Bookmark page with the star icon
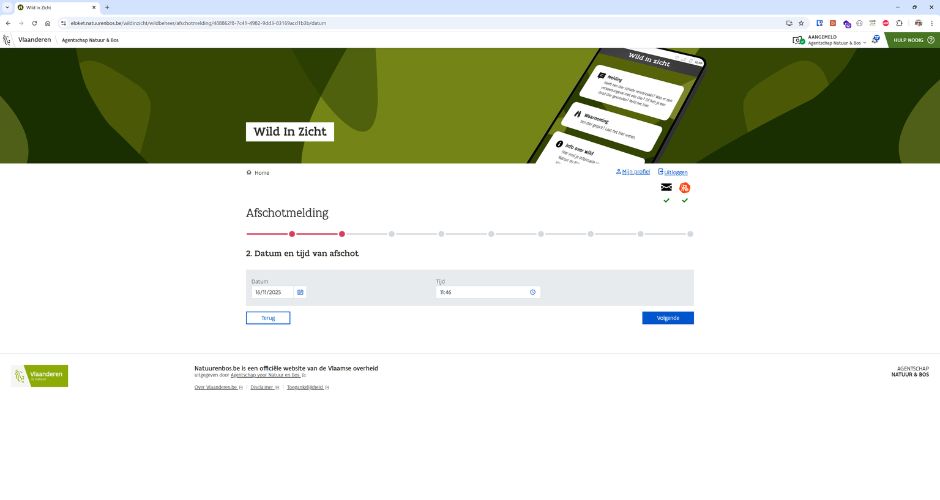This screenshot has width=940, height=500. 803,22
